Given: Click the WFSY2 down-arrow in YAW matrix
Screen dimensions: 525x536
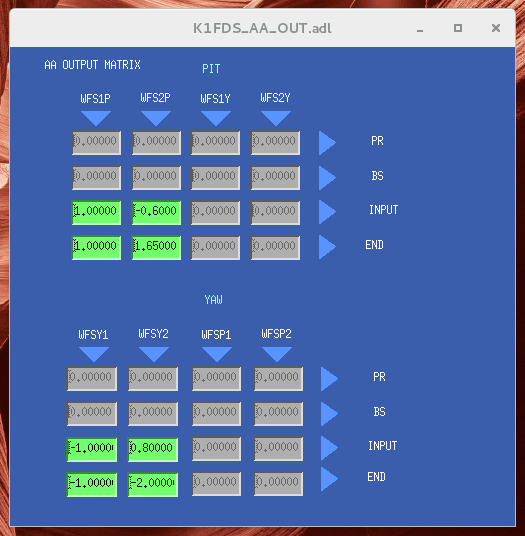Looking at the screenshot, I should click(x=154, y=354).
